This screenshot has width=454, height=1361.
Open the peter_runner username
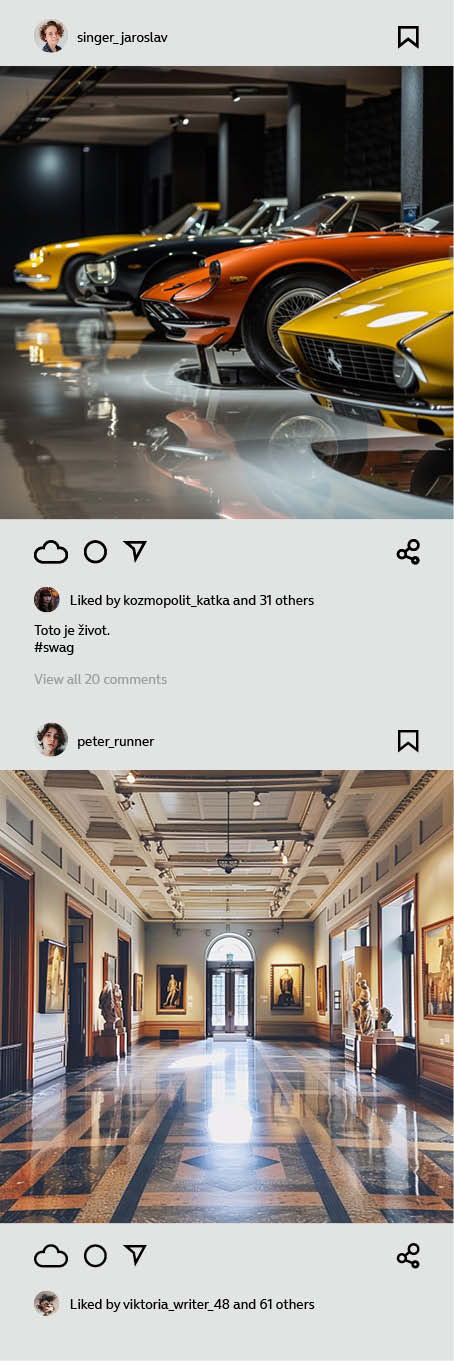[x=115, y=742]
